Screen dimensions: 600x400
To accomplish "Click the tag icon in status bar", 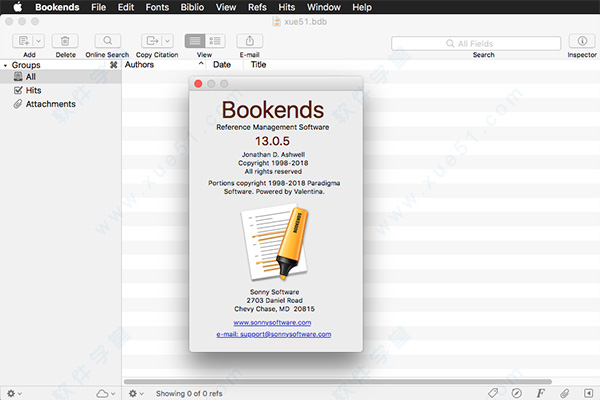I will (493, 393).
